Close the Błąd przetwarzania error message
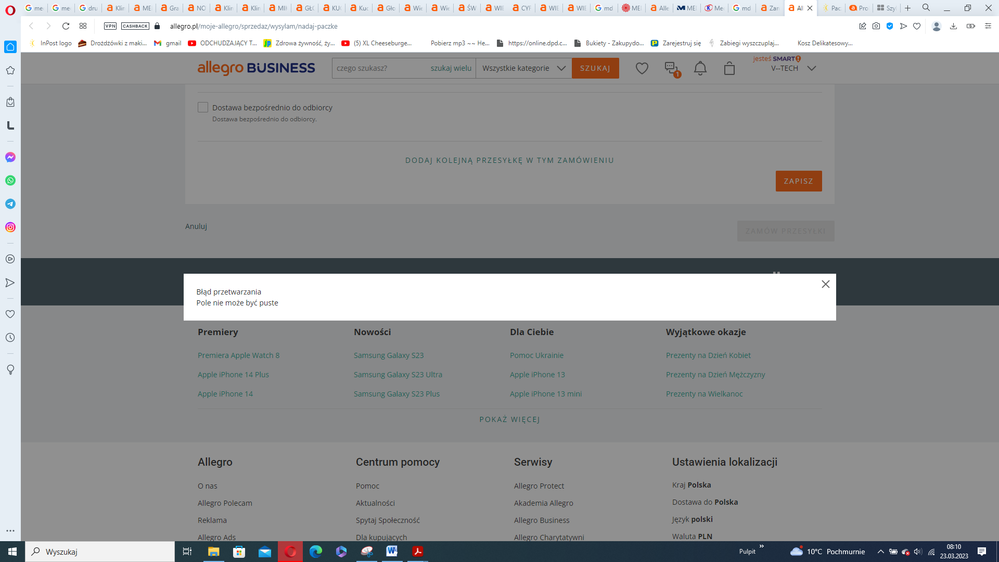 click(x=825, y=284)
